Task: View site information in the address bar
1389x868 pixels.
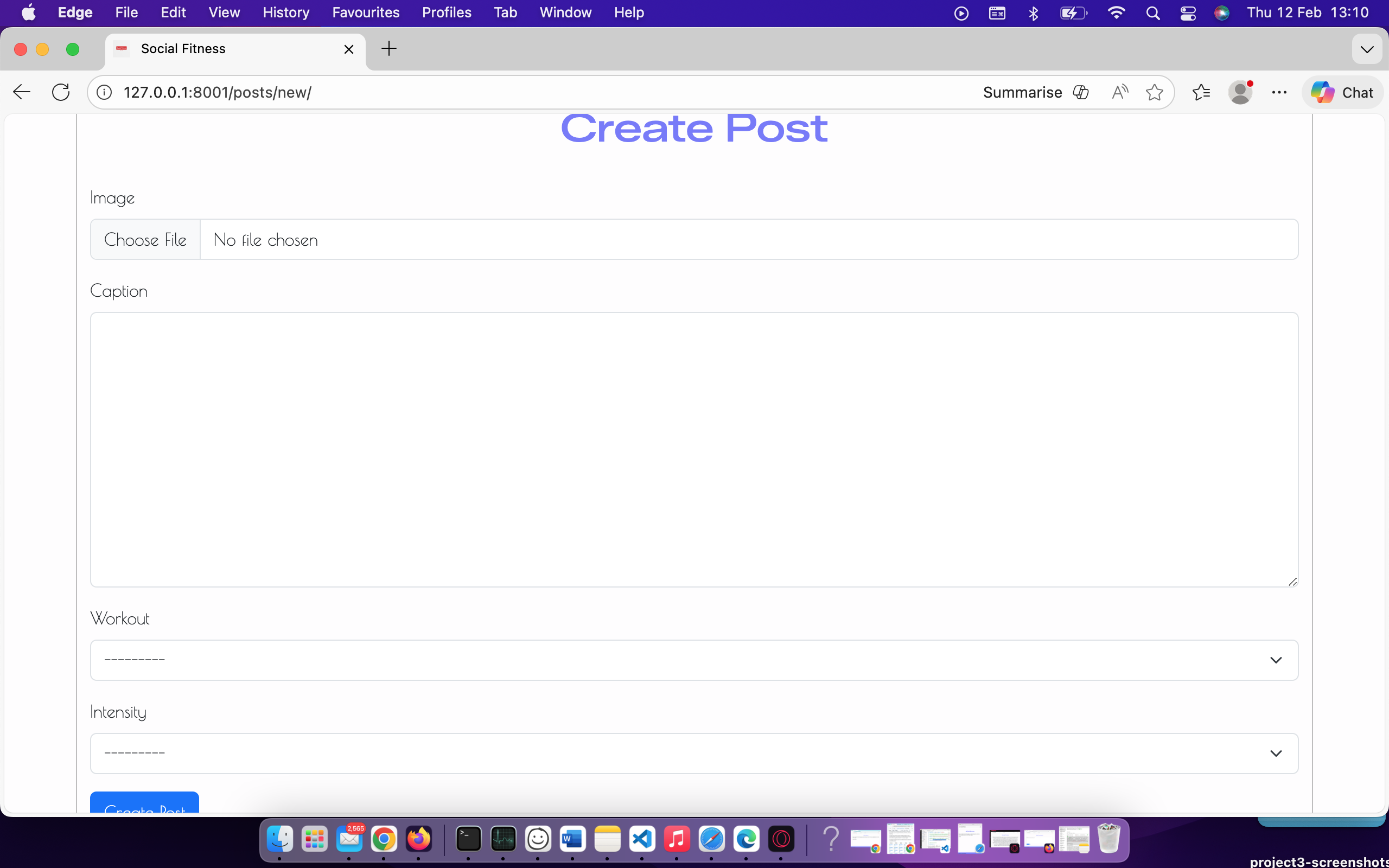Action: point(104,92)
